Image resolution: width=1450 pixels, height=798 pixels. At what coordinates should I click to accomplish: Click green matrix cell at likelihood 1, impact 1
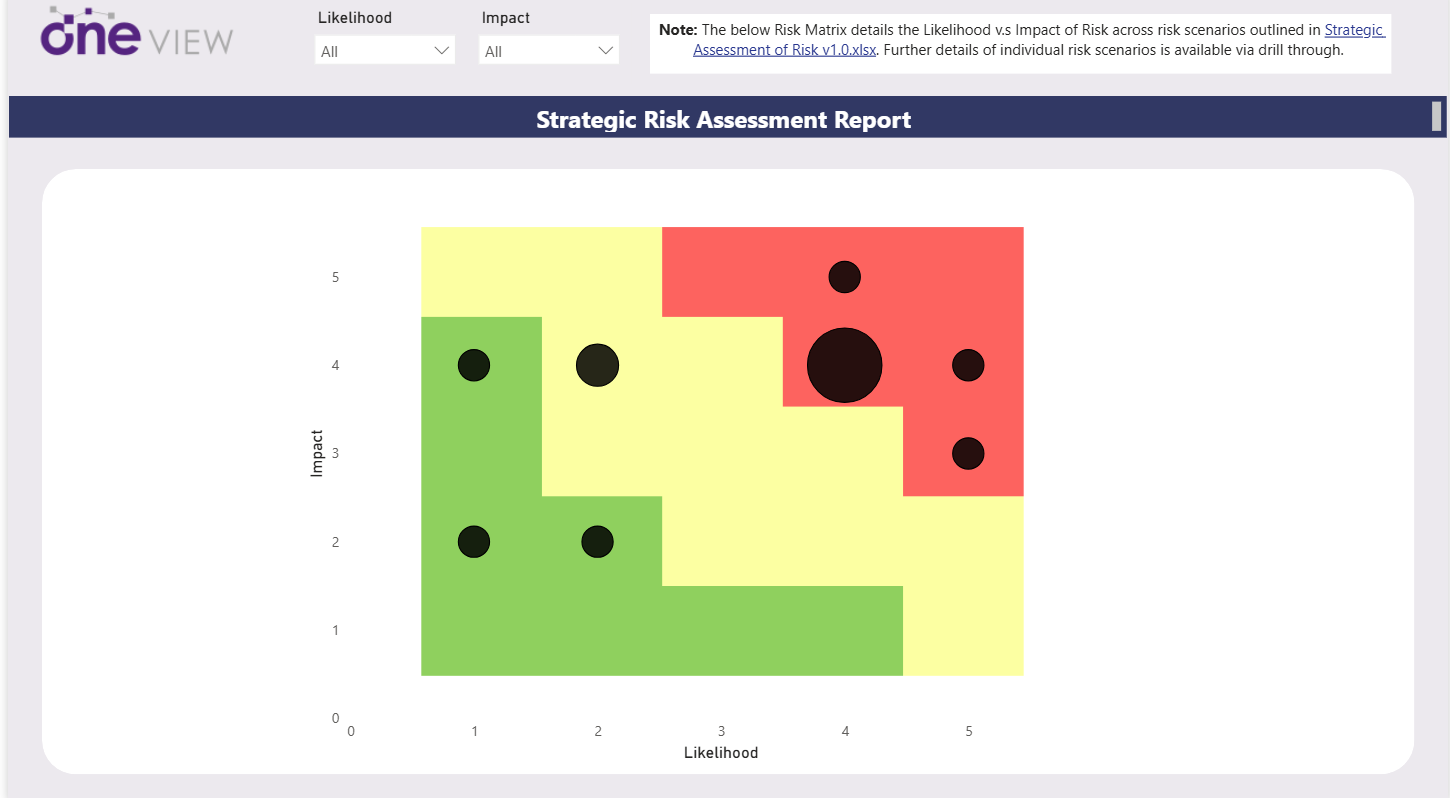[474, 630]
